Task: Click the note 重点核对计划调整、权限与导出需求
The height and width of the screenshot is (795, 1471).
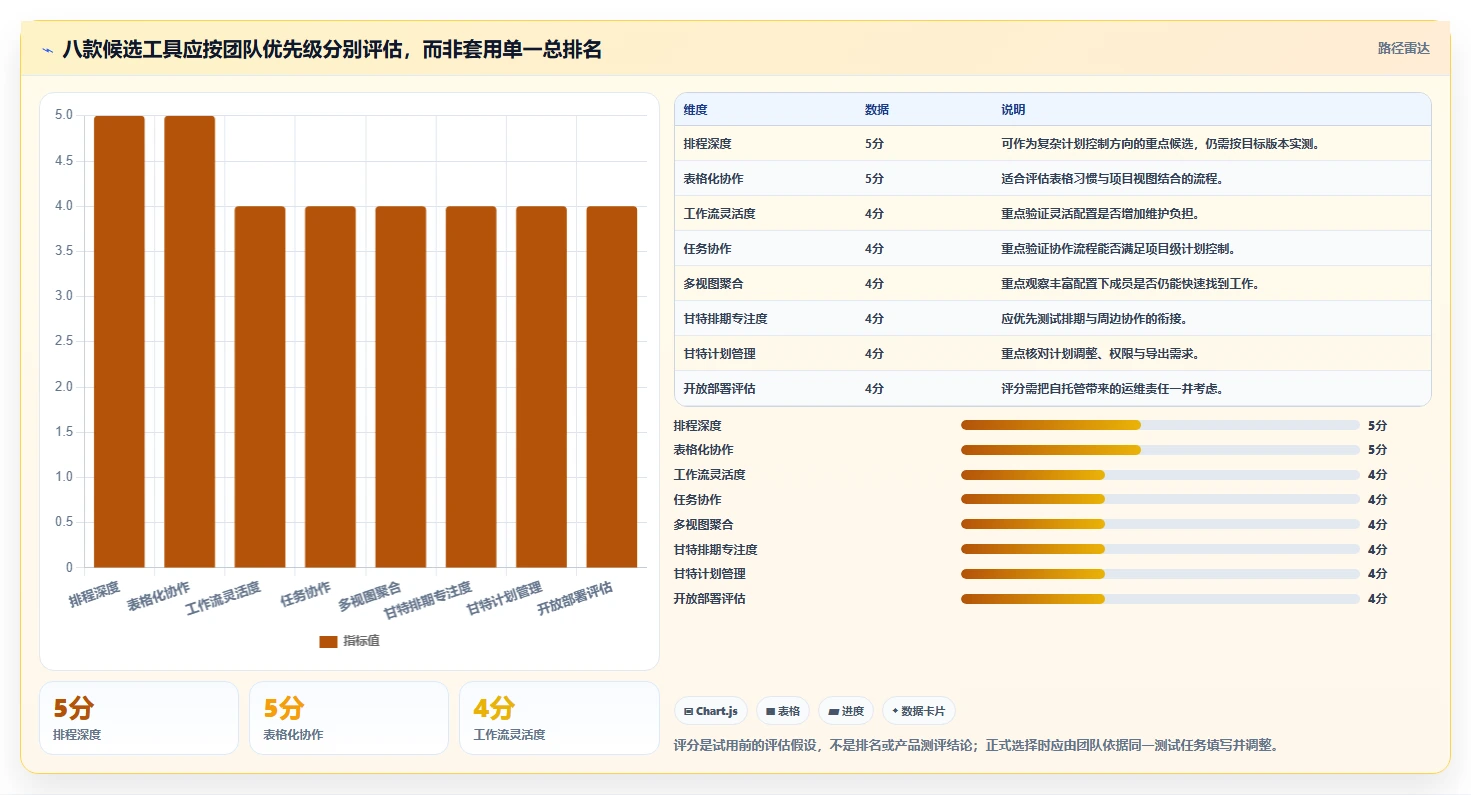Action: (1101, 354)
